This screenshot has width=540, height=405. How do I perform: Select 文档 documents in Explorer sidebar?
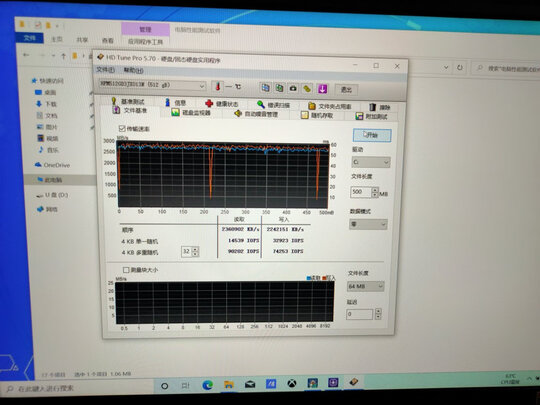click(47, 115)
